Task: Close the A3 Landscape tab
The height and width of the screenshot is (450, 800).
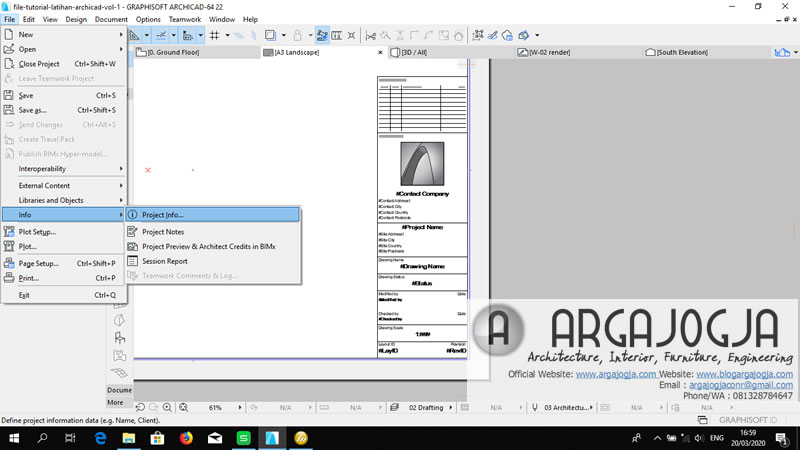Action: pyautogui.click(x=380, y=52)
